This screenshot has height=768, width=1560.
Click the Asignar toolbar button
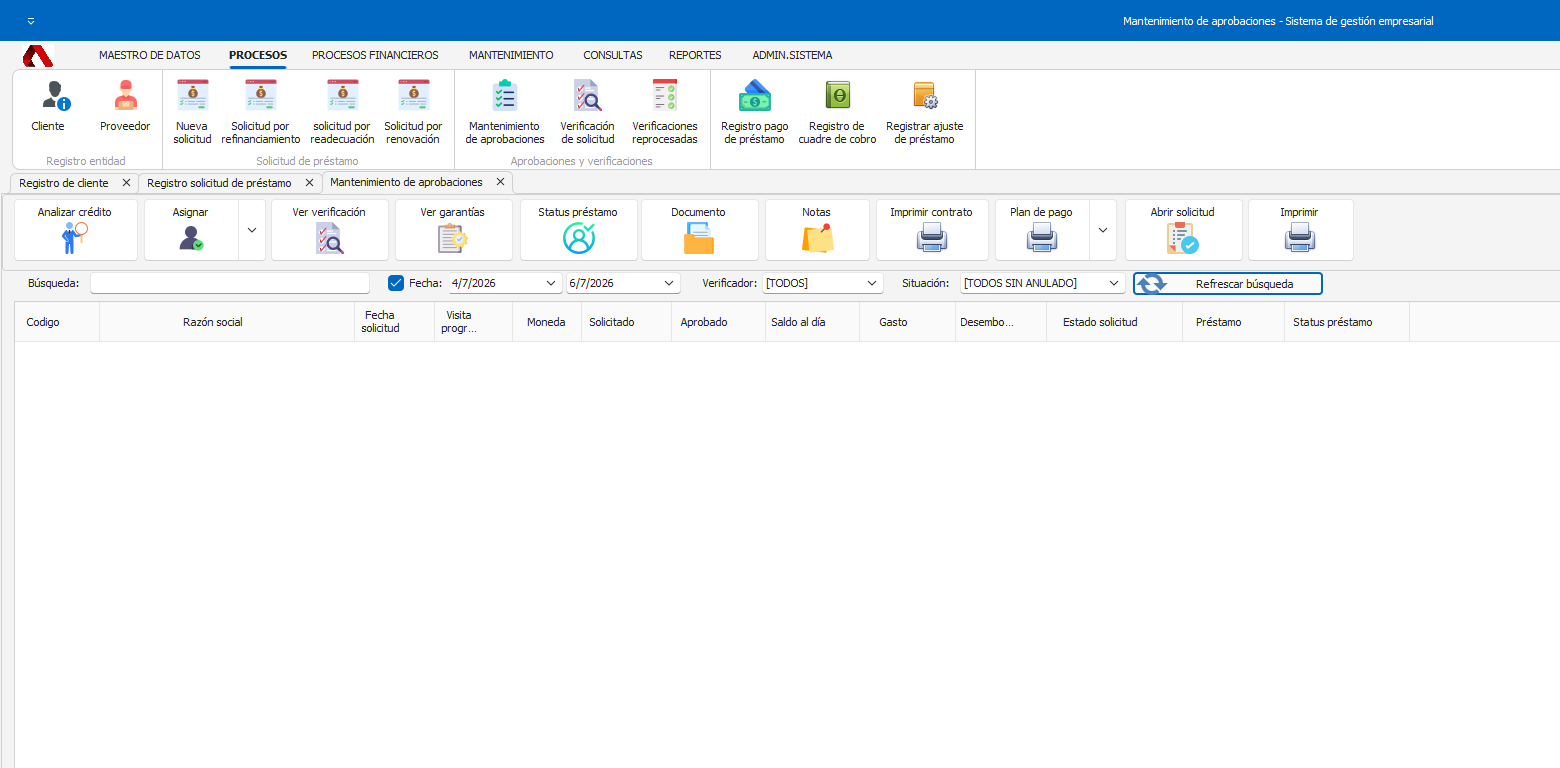pyautogui.click(x=191, y=230)
